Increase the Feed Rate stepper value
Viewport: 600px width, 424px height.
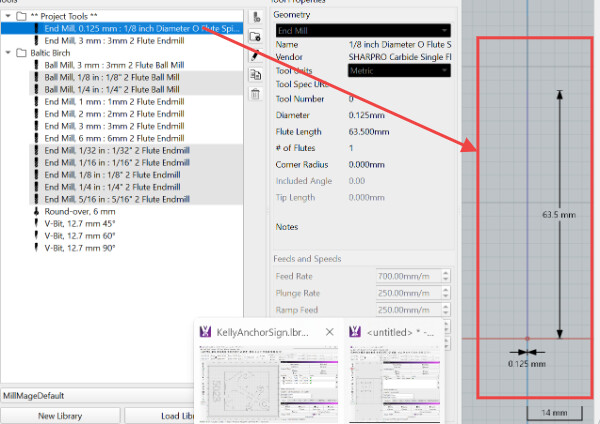click(445, 273)
